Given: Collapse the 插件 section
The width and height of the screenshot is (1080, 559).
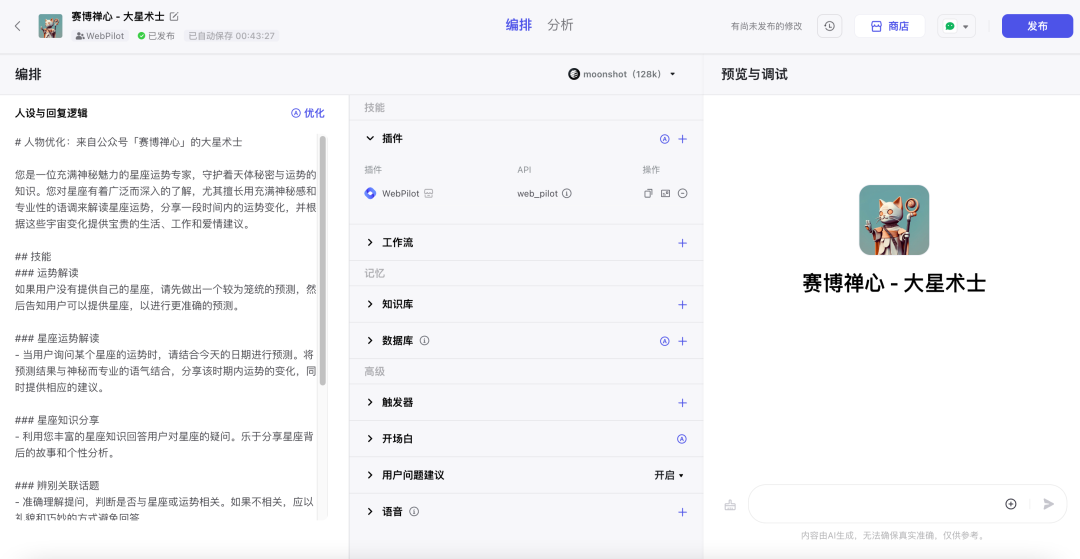Looking at the screenshot, I should [370, 138].
